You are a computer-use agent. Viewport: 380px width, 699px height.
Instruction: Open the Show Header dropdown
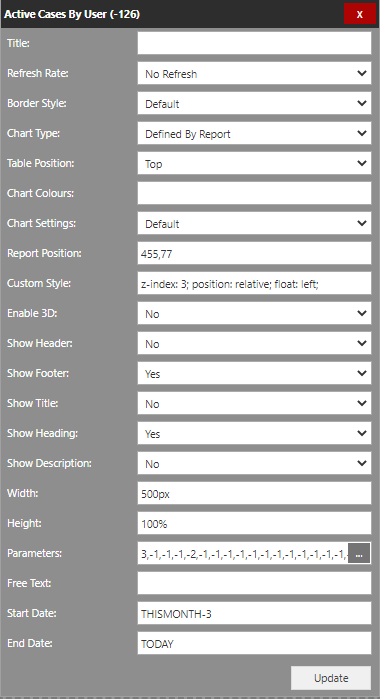pyautogui.click(x=254, y=343)
